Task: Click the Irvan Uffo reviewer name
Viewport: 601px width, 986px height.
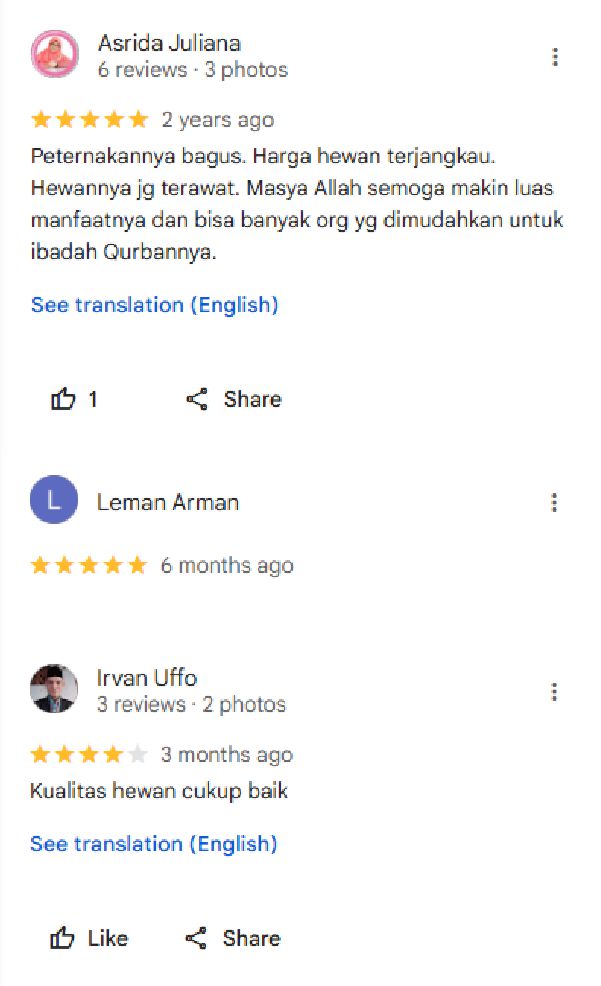Action: tap(147, 678)
